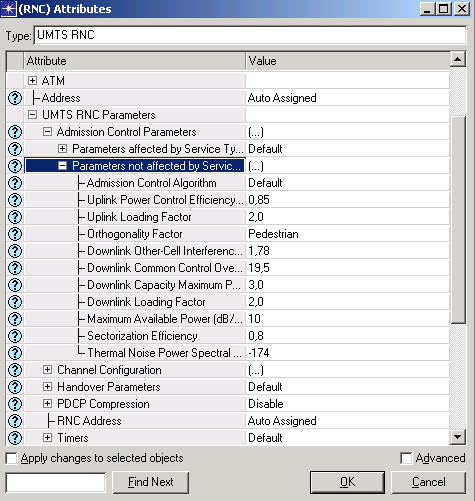Click help icon for Downlink Capacity Maximum row
475x501 pixels.
click(x=15, y=285)
